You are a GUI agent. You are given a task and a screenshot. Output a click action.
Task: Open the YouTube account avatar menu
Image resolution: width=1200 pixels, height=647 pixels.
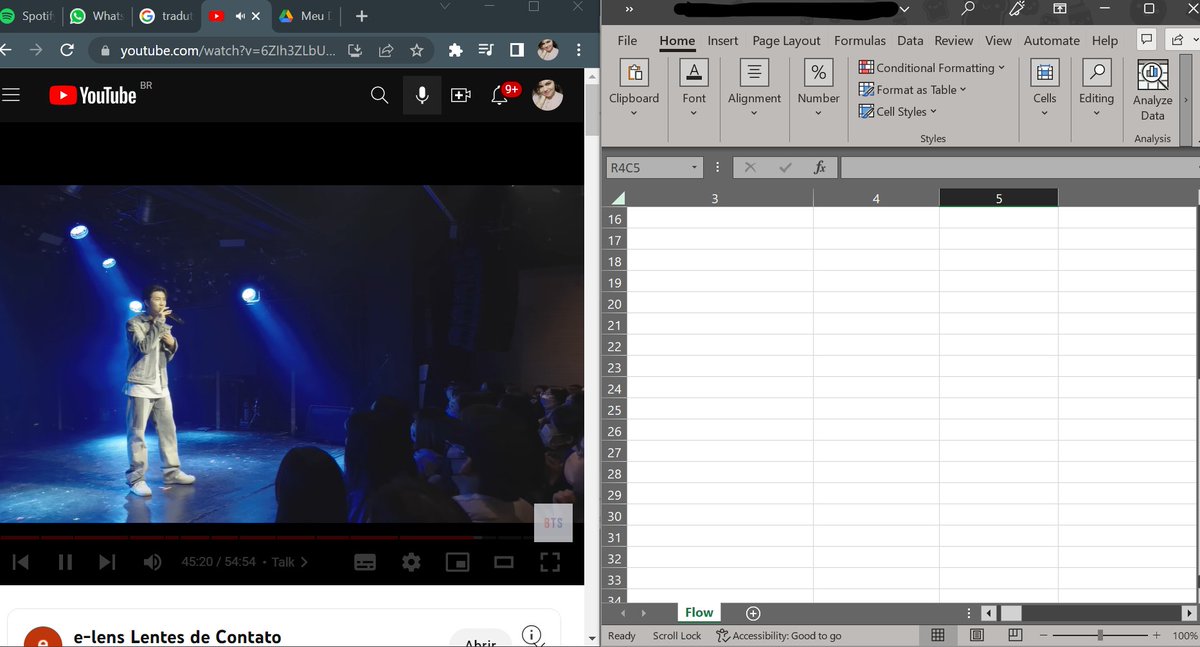click(547, 95)
